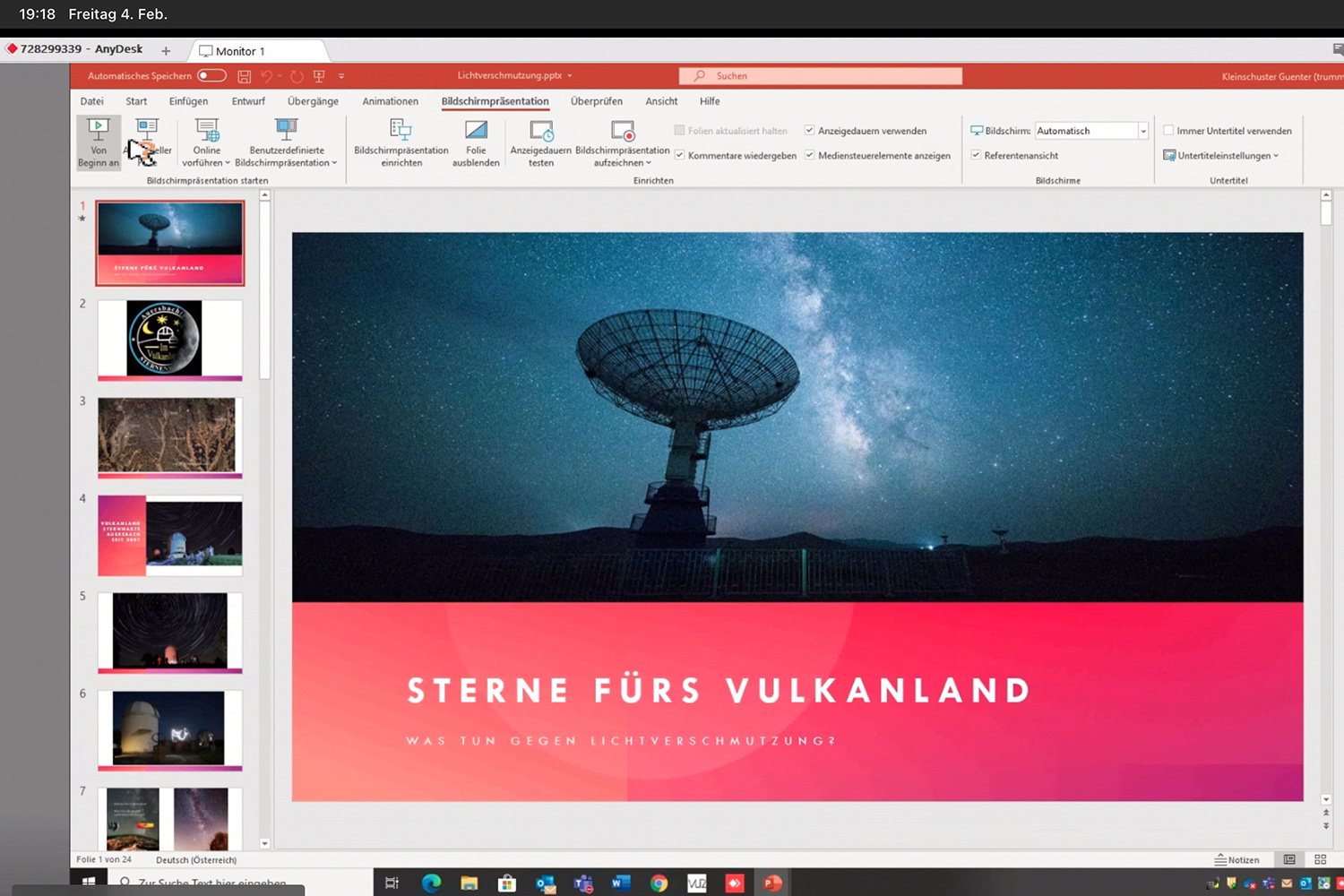The image size is (1344, 896).
Task: Open Benutzerdefinierte Bildschirmpräsentation menu
Action: 286,142
